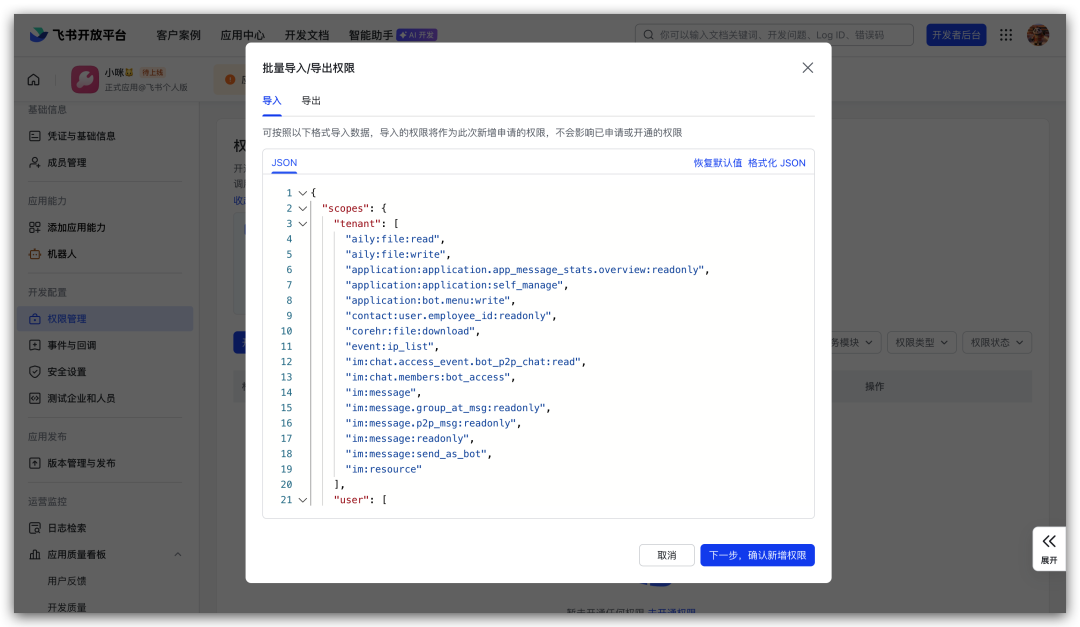
Task: Click 格式化 JSON link
Action: coord(776,163)
